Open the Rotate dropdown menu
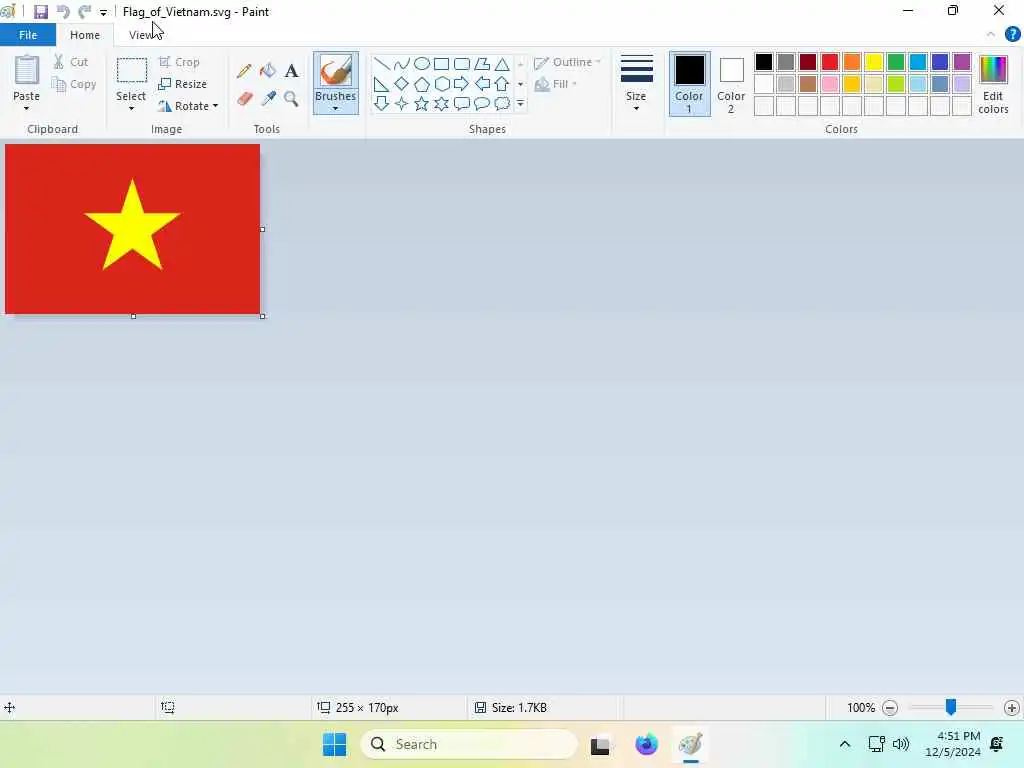The height and width of the screenshot is (768, 1024). [215, 106]
